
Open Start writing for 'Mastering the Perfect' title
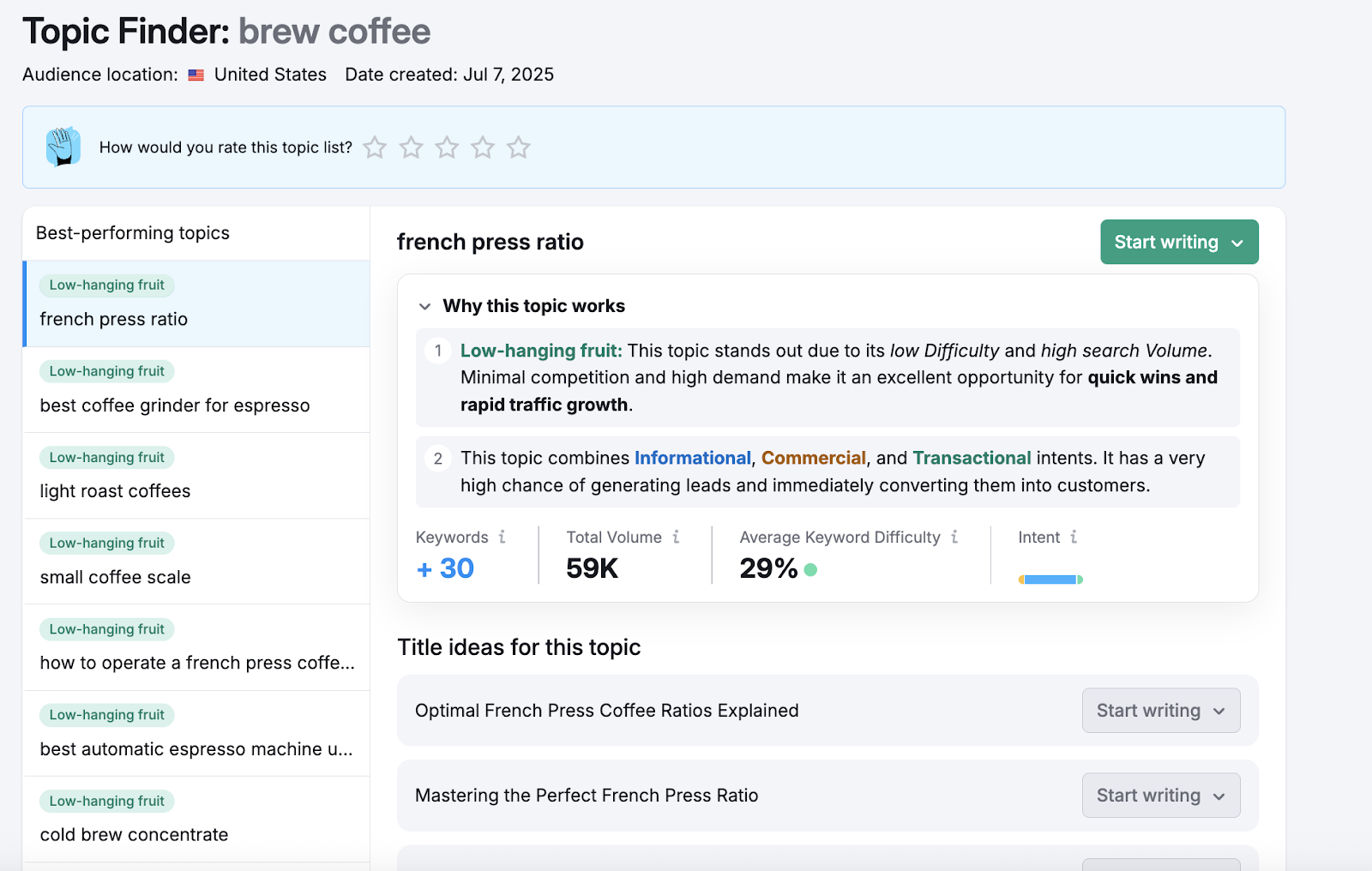coord(1160,796)
